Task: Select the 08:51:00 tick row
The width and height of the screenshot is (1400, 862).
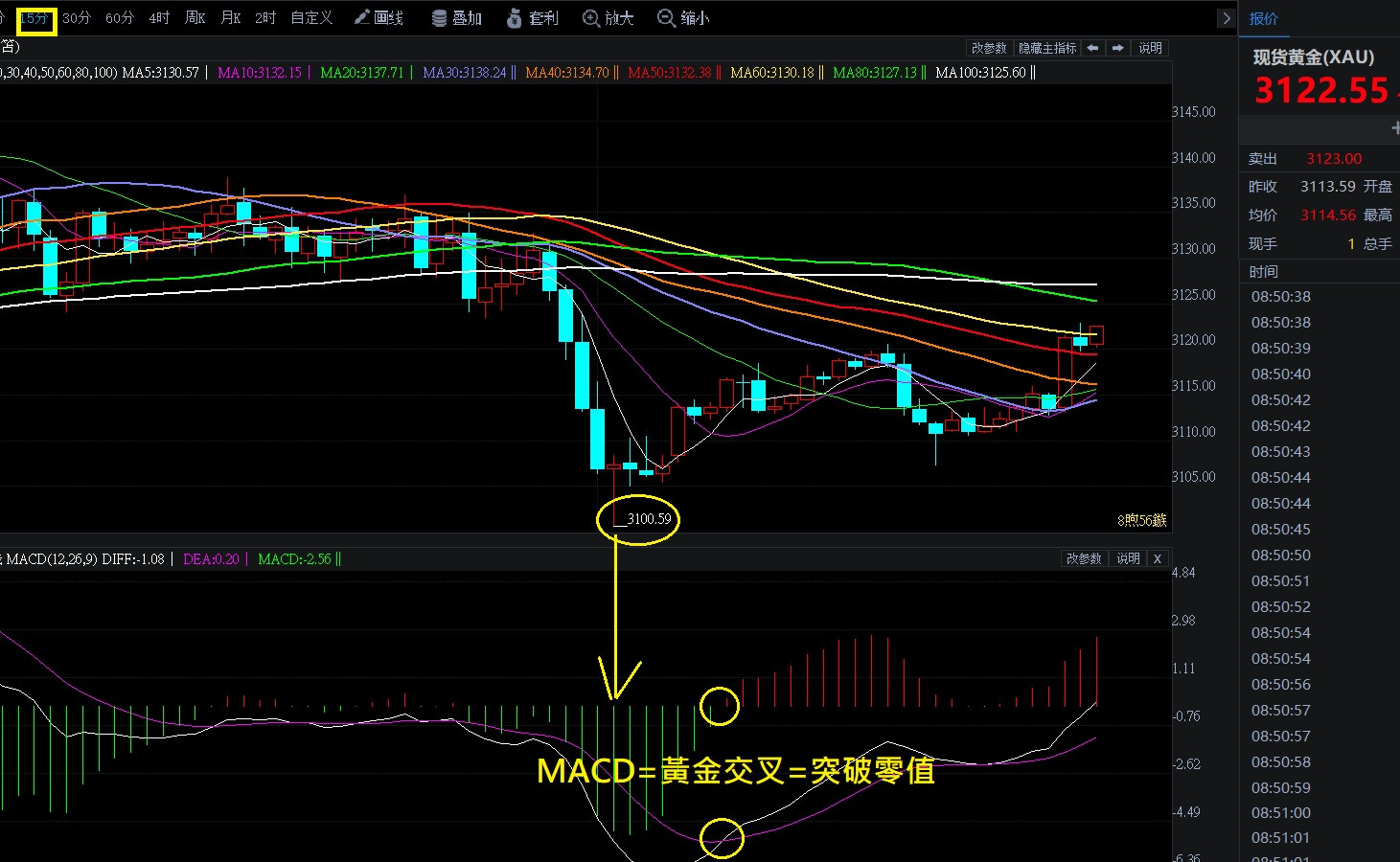Action: 1281,813
